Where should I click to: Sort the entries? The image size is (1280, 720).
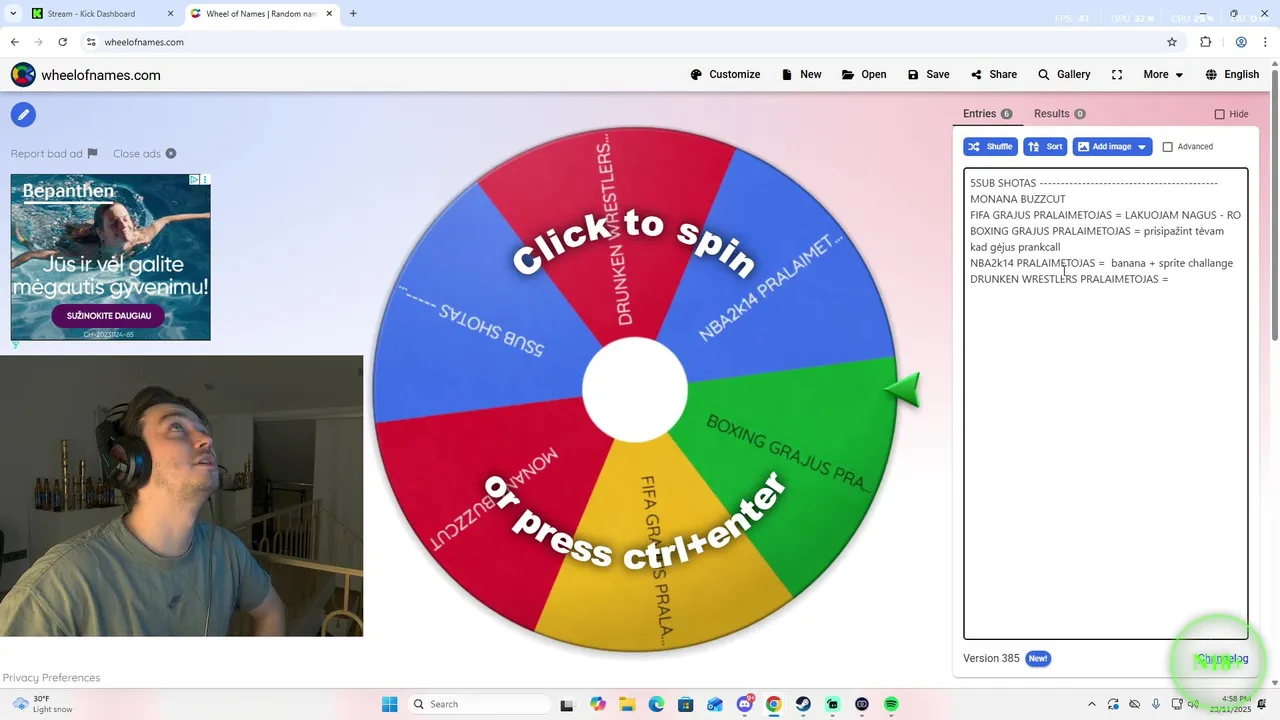pyautogui.click(x=1045, y=147)
